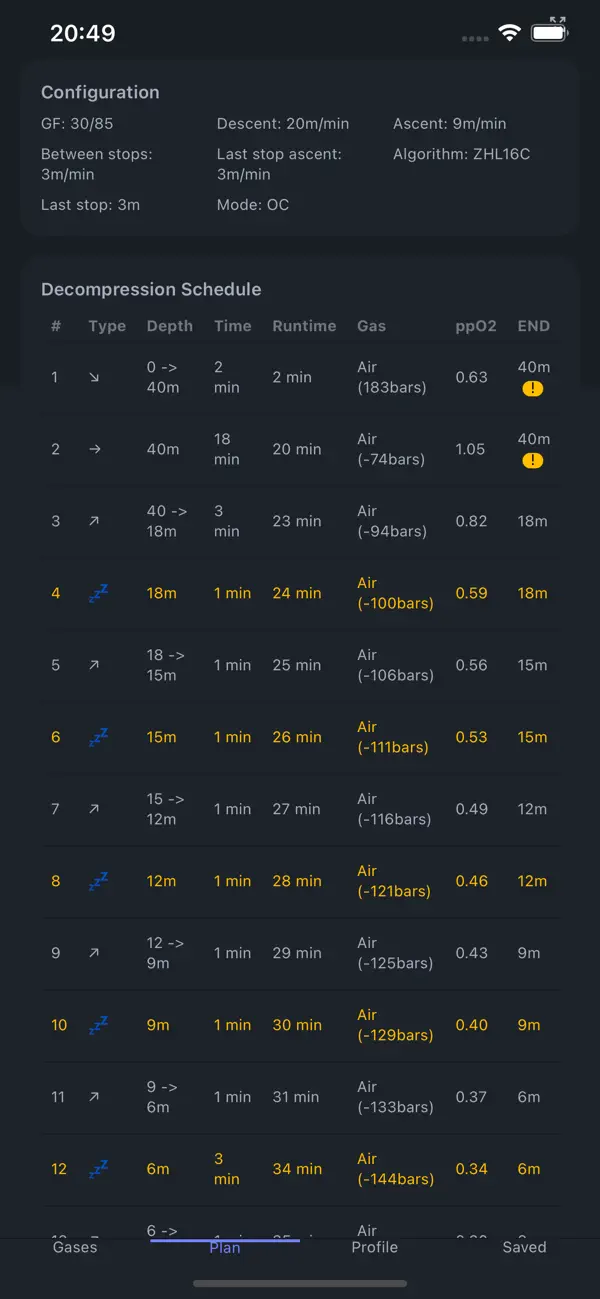
Task: Tap the deco stop icon at 12m
Action: point(98,882)
